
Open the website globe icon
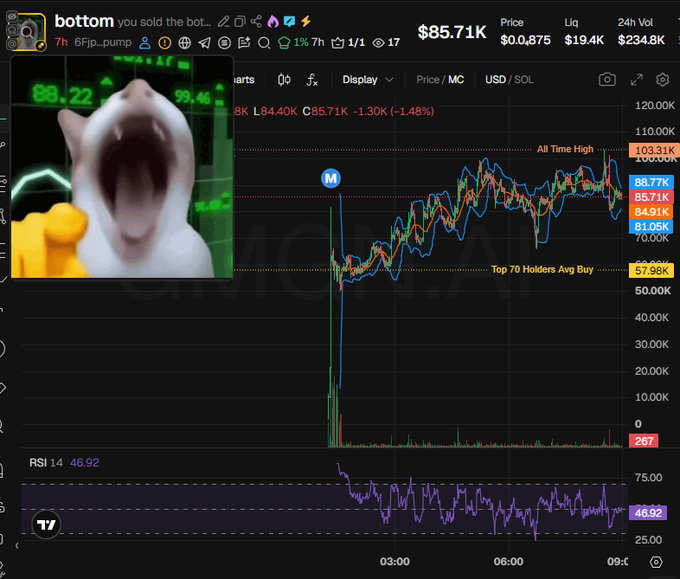point(185,43)
